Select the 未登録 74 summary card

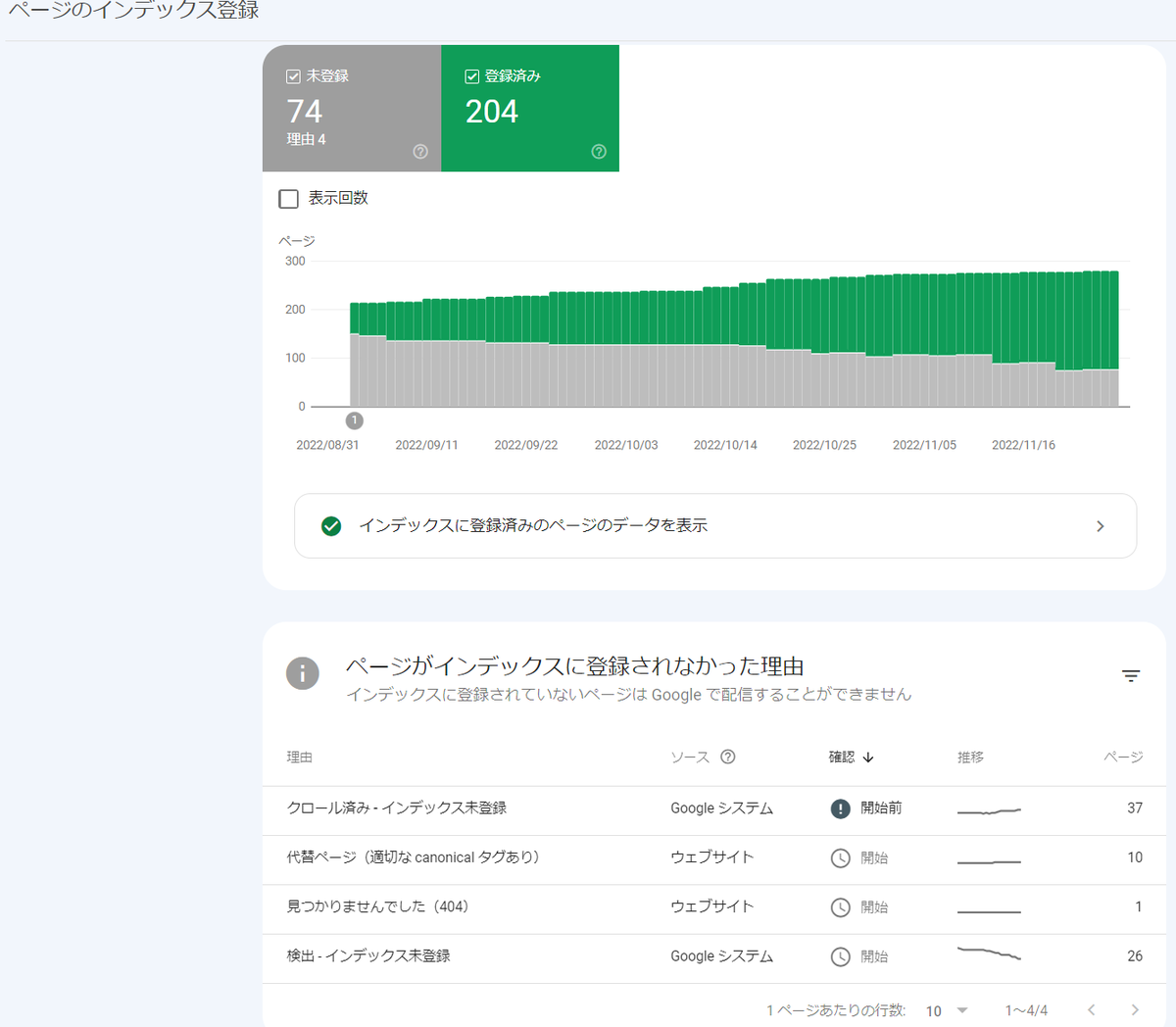pos(352,109)
